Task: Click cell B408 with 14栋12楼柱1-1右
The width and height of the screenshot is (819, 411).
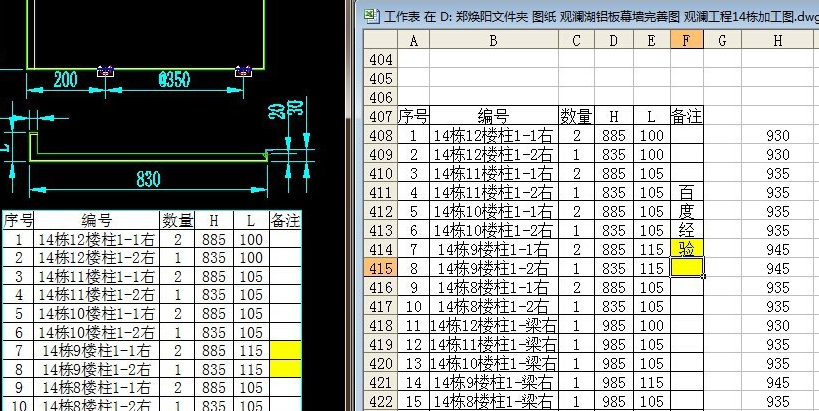Action: [493, 135]
